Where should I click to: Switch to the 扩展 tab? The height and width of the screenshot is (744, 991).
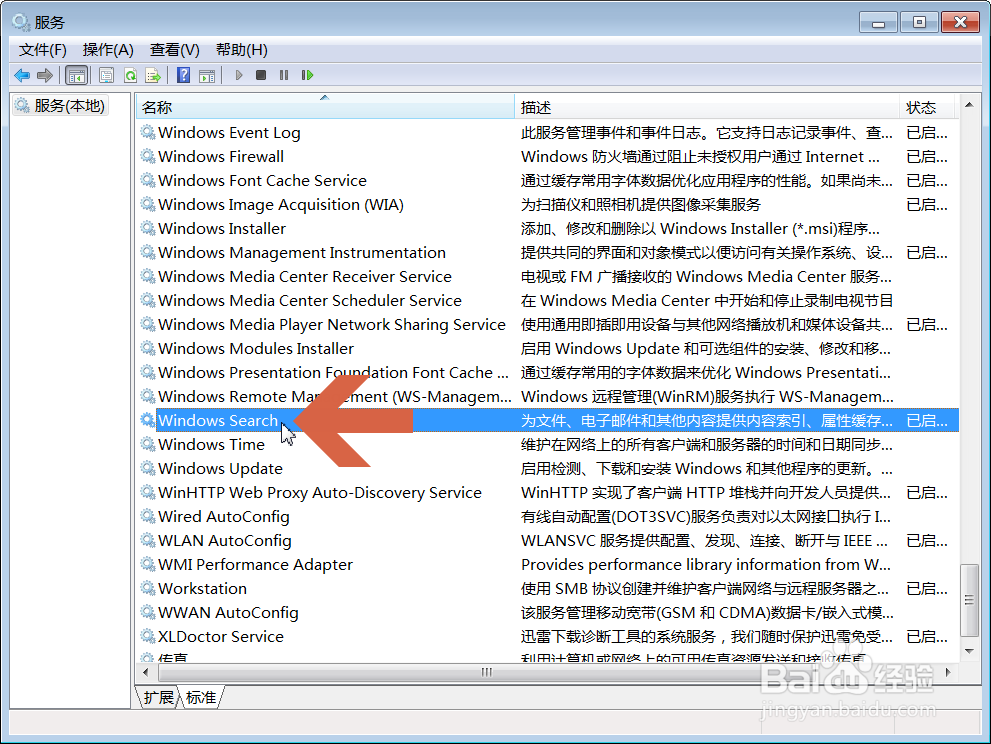point(158,697)
